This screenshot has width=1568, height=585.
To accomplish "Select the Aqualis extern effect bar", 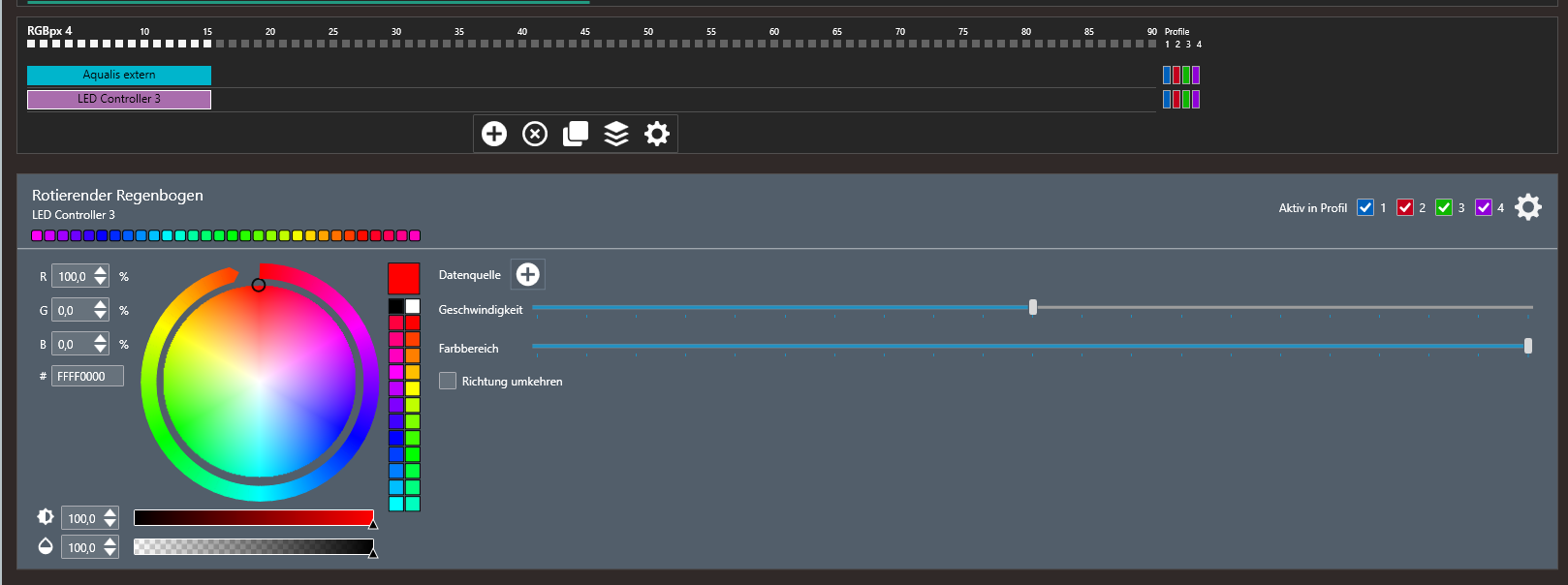I will pyautogui.click(x=119, y=75).
